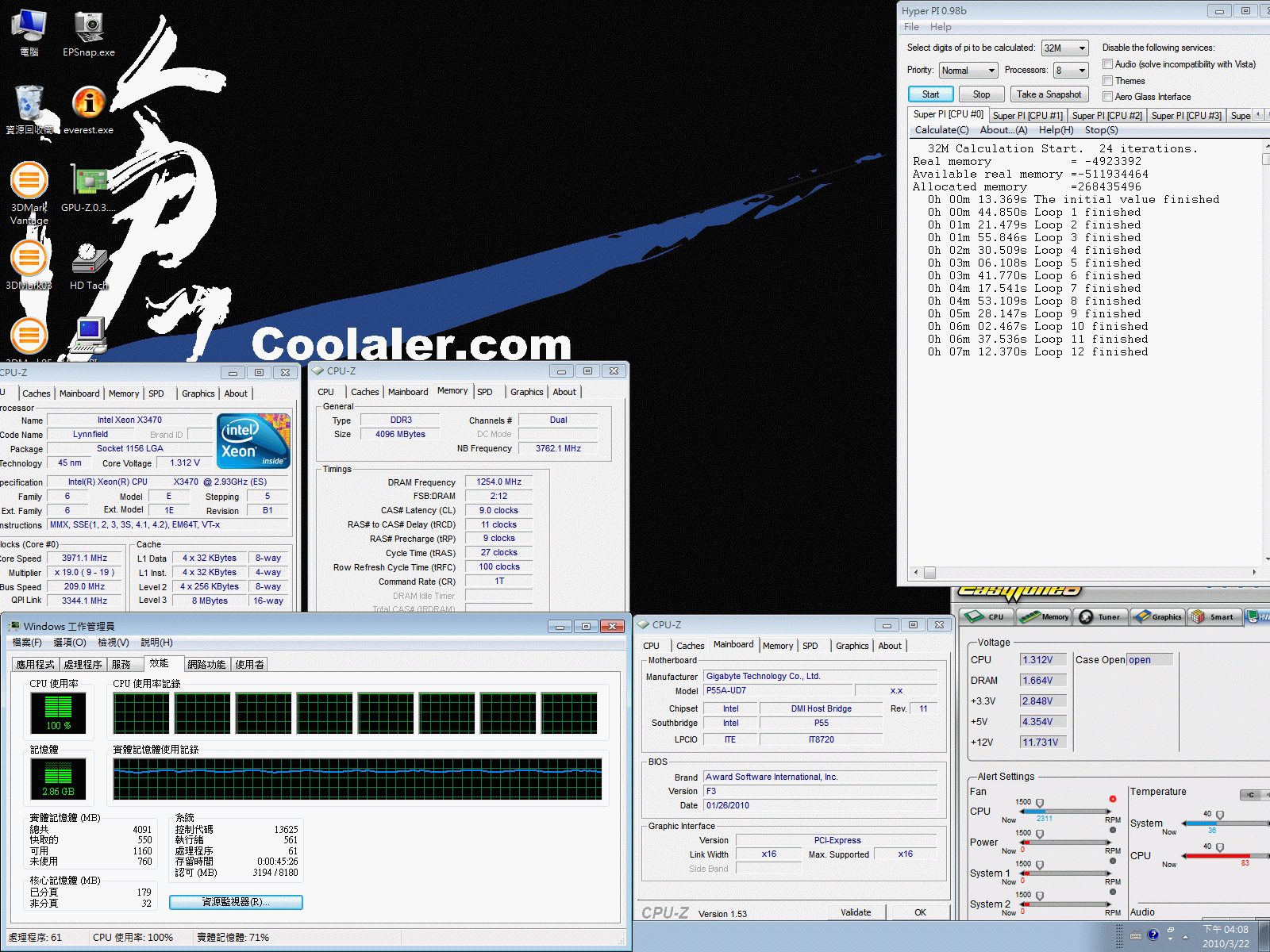1270x952 pixels.
Task: Click the taskbar keyboard input icon
Action: point(1136,935)
